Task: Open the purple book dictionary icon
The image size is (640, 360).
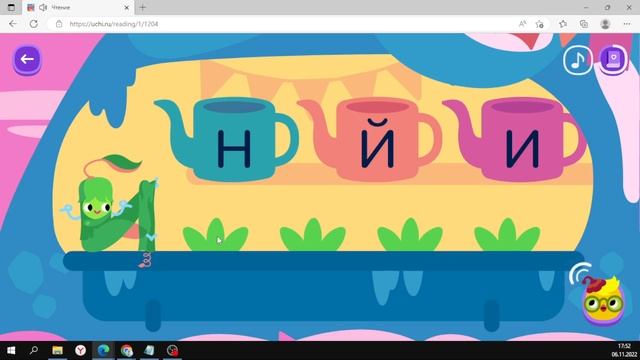Action: [x=613, y=60]
